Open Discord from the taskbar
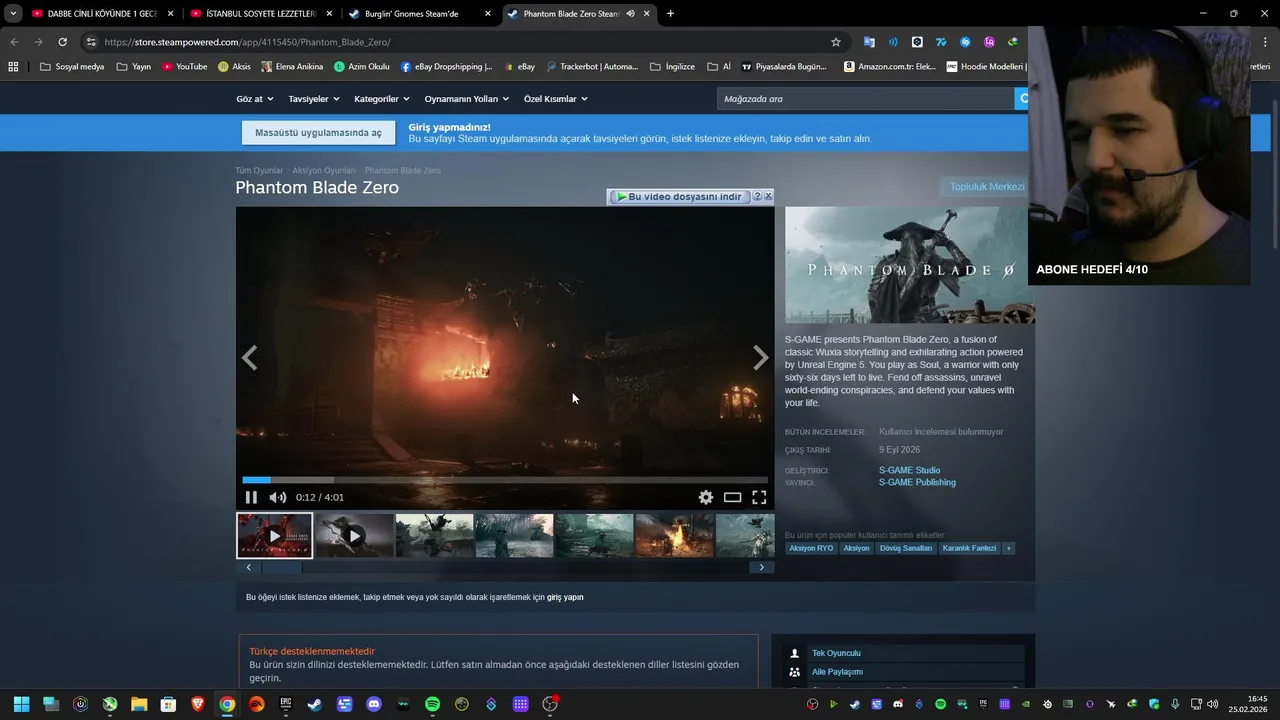This screenshot has height=720, width=1280. [x=374, y=704]
